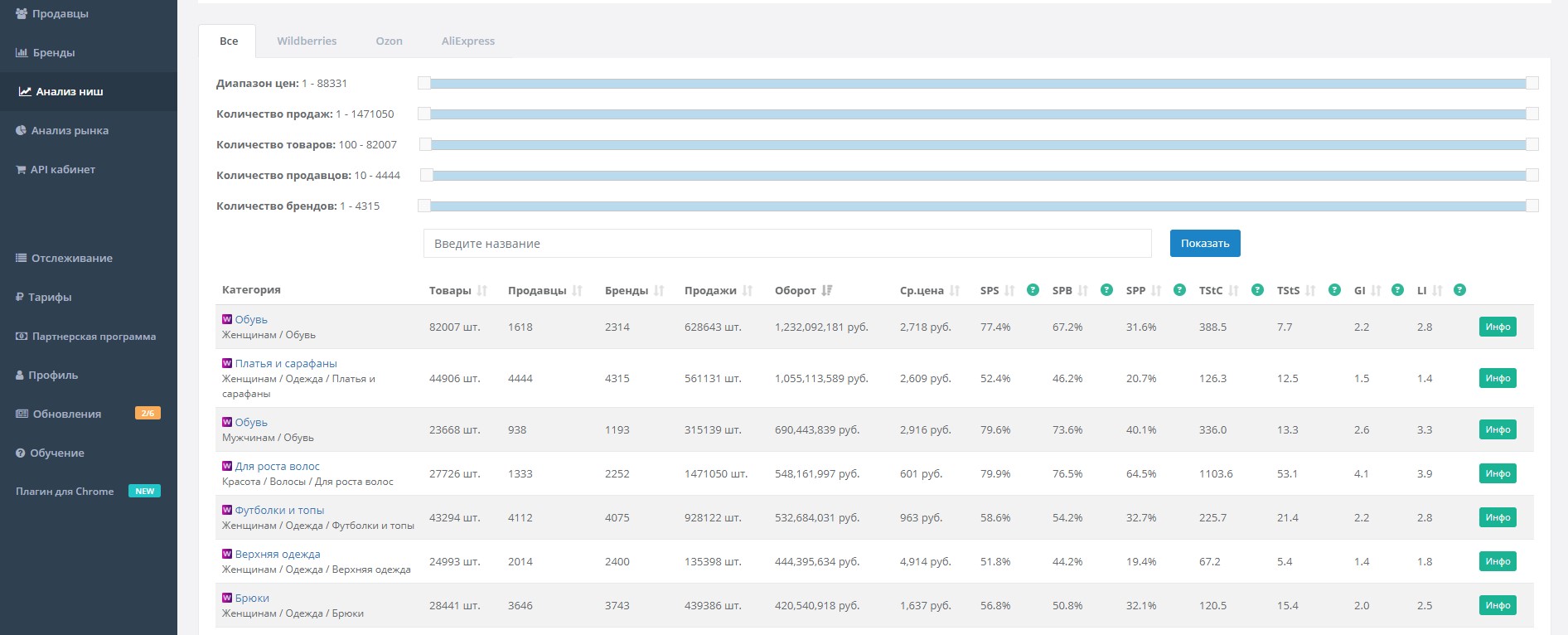Switch to the Wildberries tab

pyautogui.click(x=307, y=41)
